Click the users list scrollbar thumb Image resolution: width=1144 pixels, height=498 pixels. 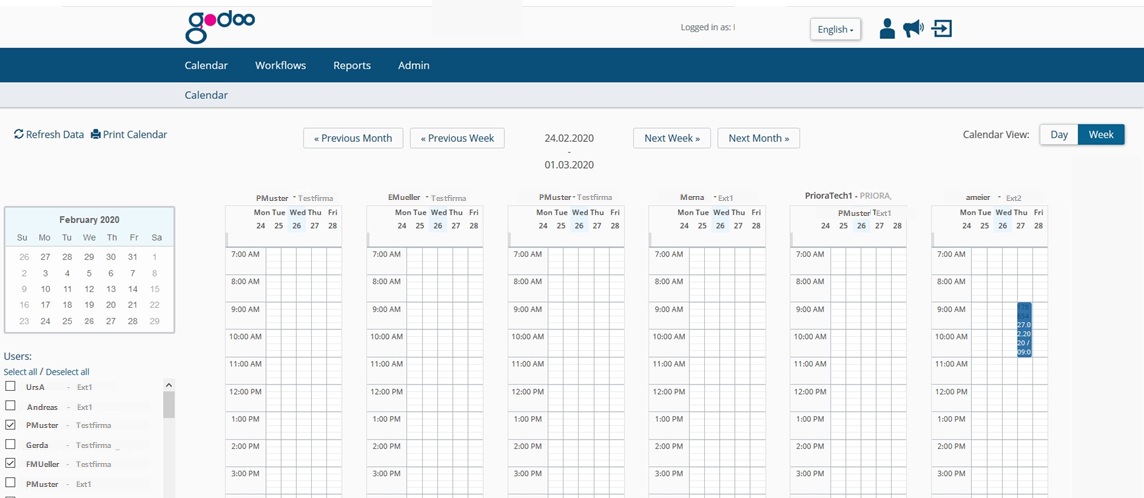pos(169,405)
